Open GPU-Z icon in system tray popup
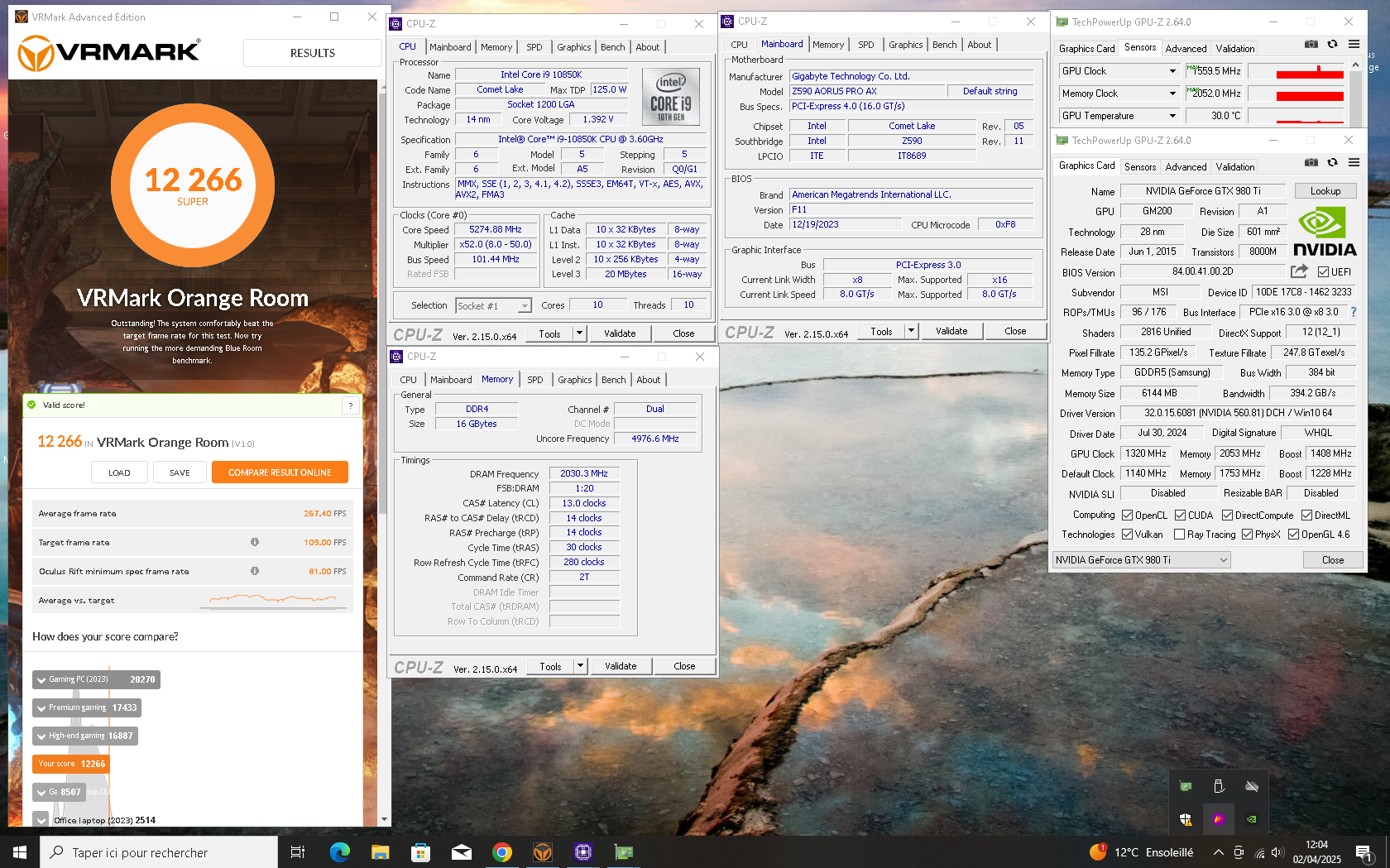1390x868 pixels. click(1186, 786)
